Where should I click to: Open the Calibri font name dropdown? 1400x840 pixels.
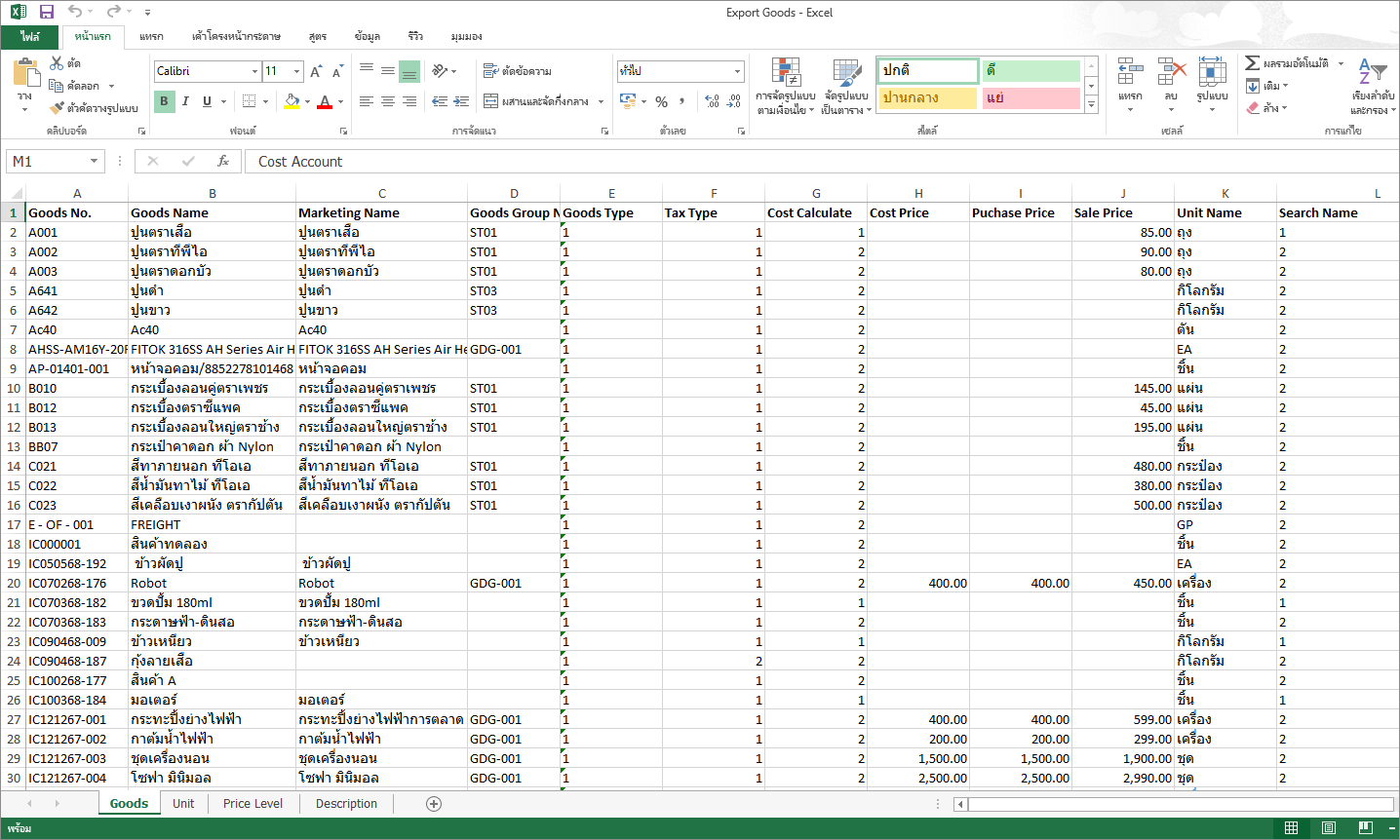[254, 71]
